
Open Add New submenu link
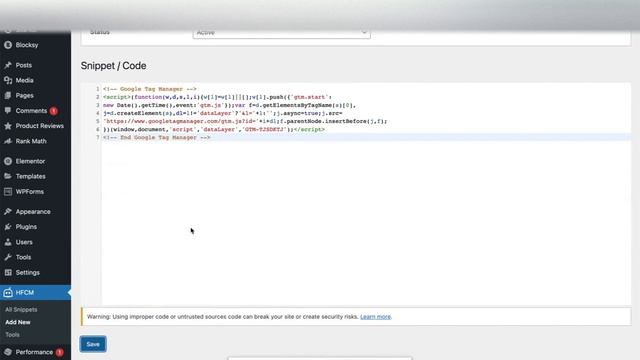(18, 322)
